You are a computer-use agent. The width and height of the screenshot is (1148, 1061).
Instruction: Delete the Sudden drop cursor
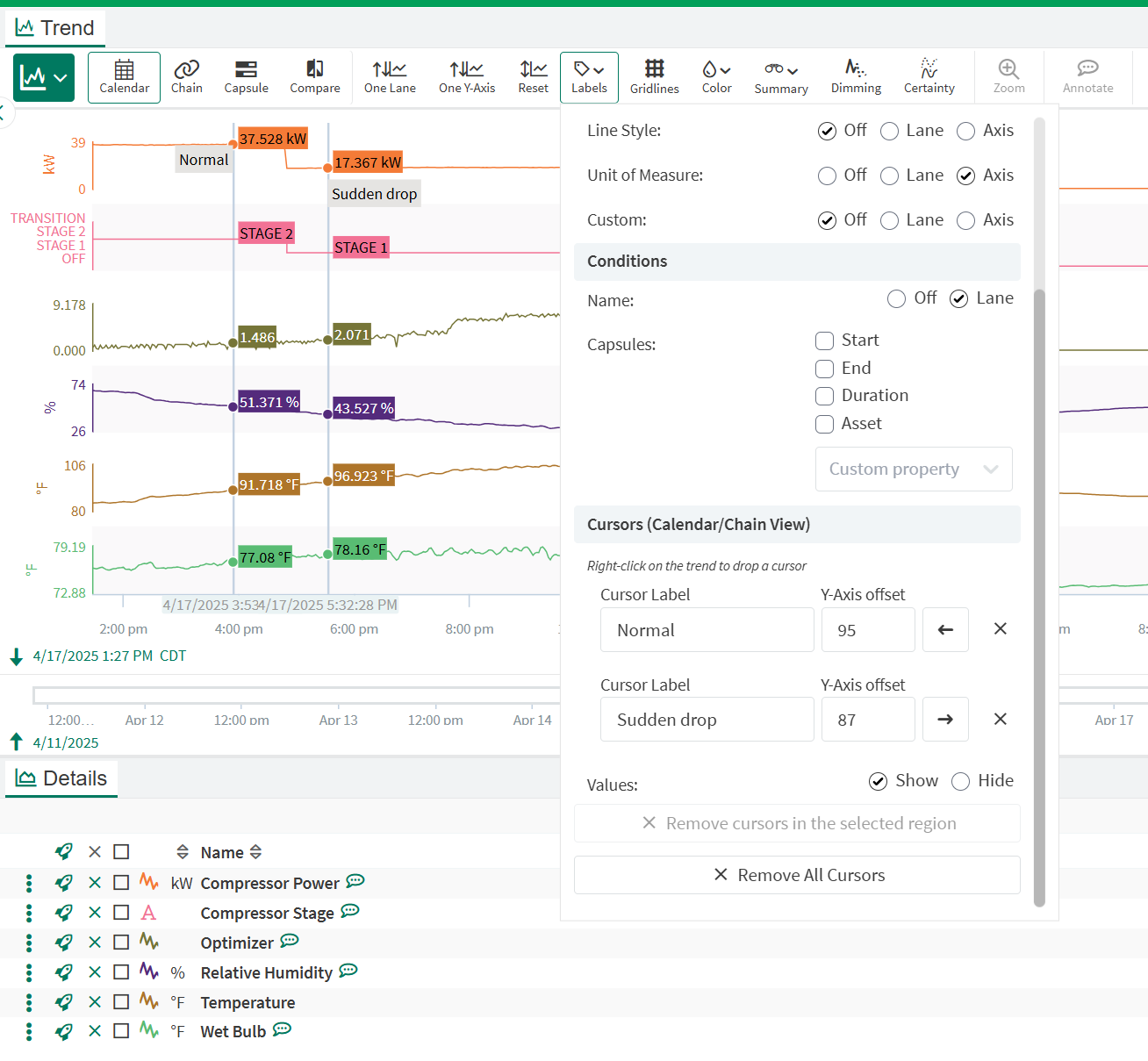click(x=1000, y=720)
